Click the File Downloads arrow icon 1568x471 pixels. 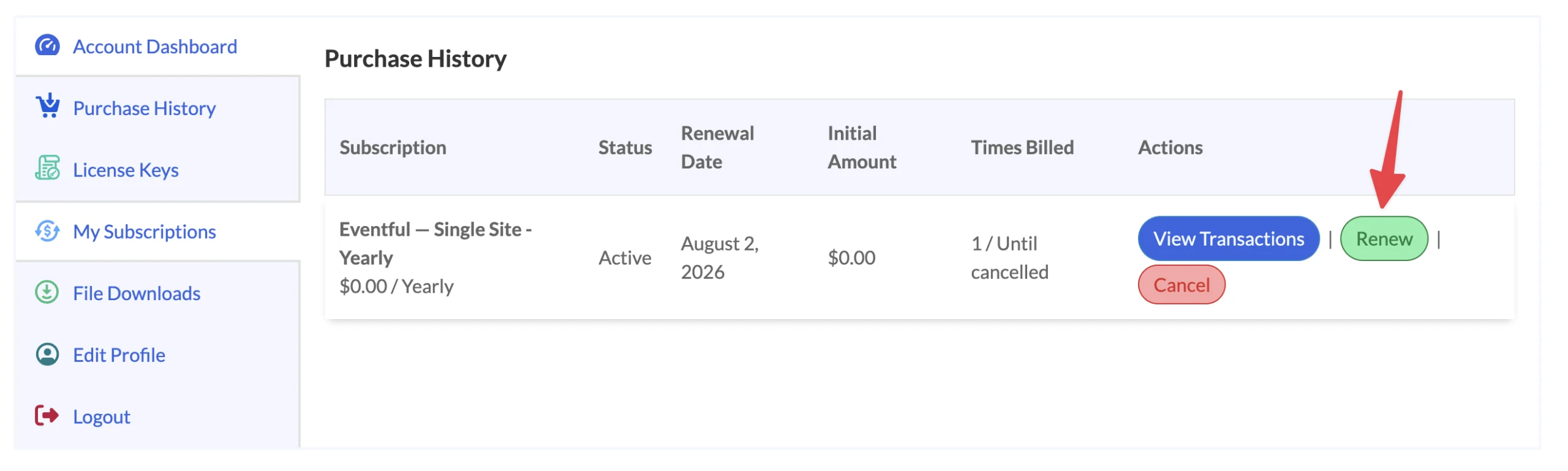tap(47, 293)
